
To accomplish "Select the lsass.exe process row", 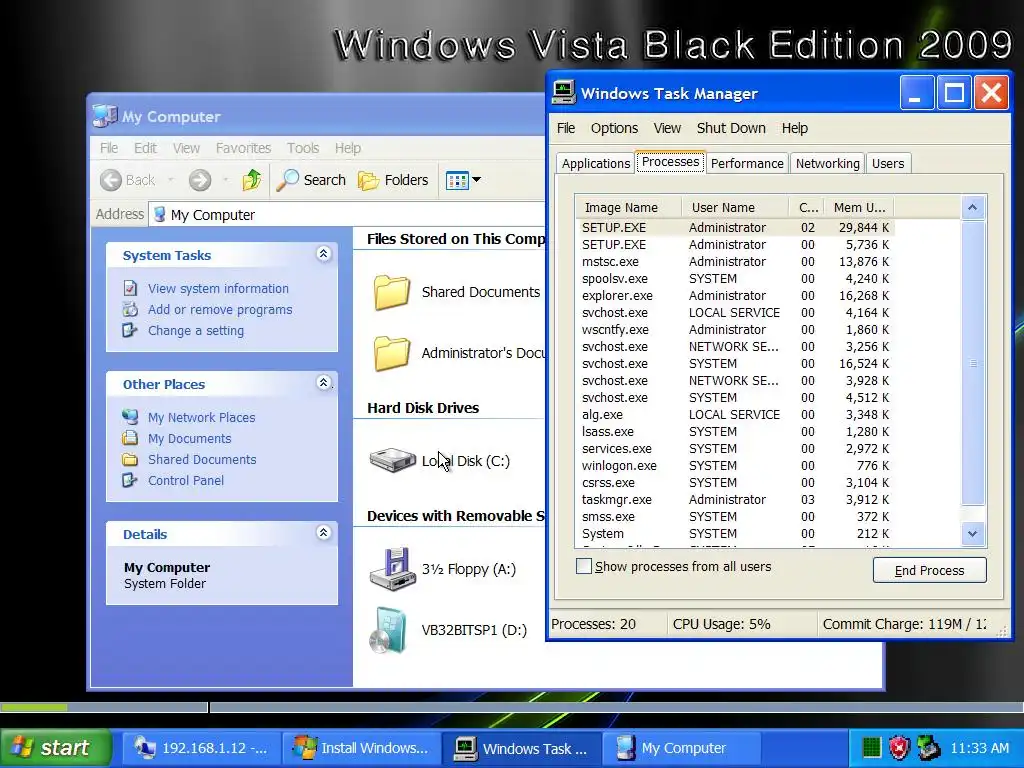I will point(735,431).
